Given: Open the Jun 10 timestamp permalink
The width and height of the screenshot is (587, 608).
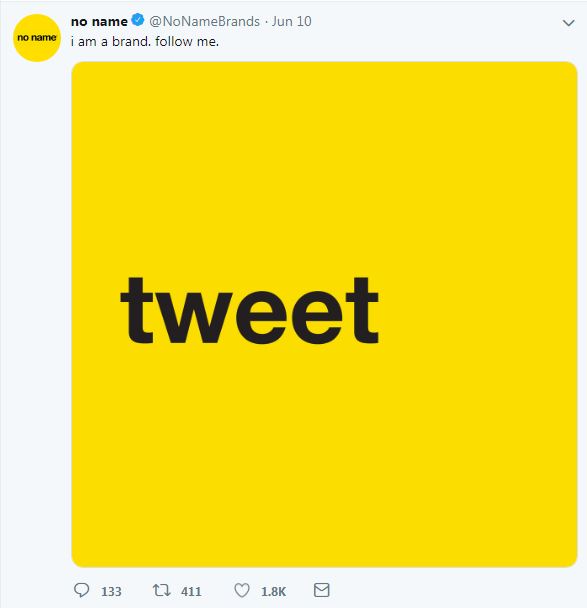Looking at the screenshot, I should (292, 21).
